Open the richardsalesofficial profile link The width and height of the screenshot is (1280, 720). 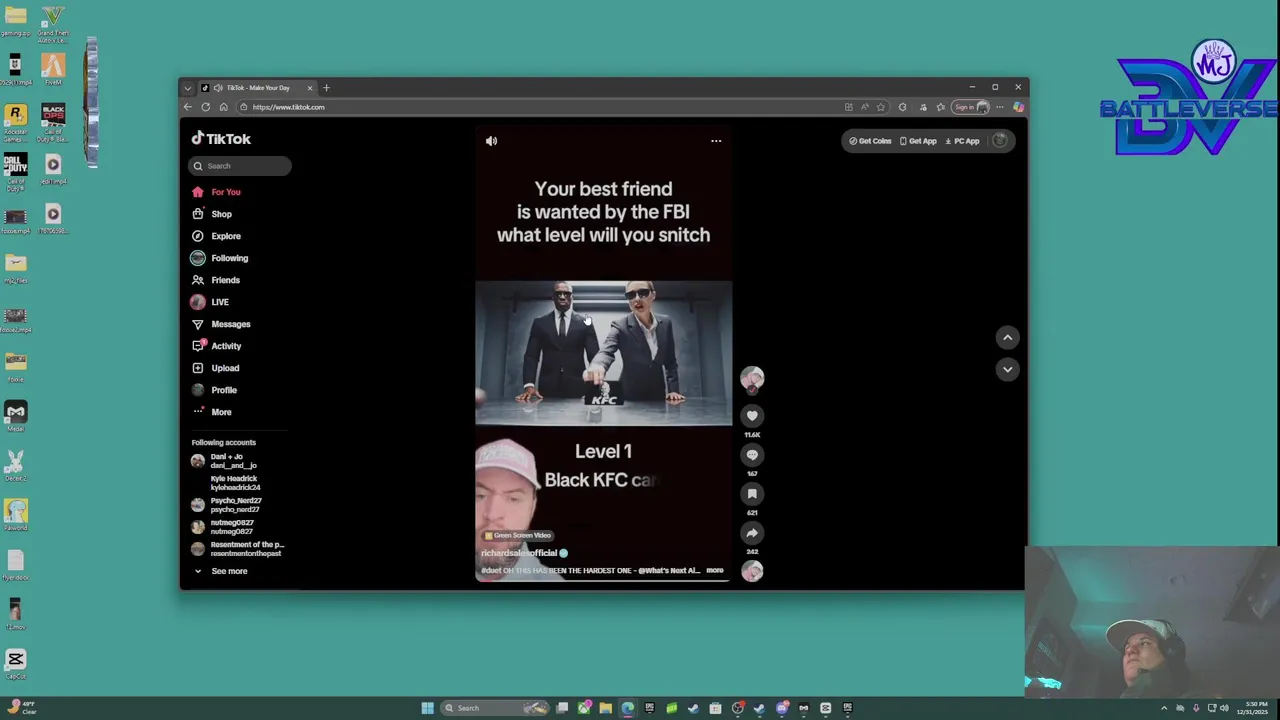click(x=519, y=553)
